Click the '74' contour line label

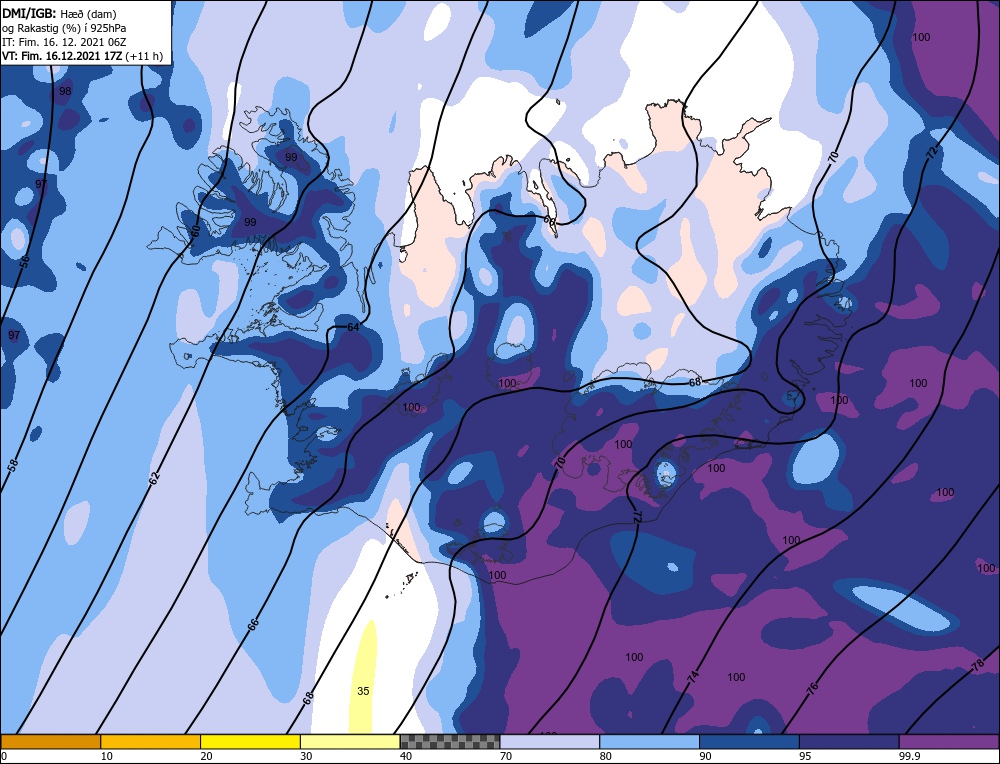(693, 678)
